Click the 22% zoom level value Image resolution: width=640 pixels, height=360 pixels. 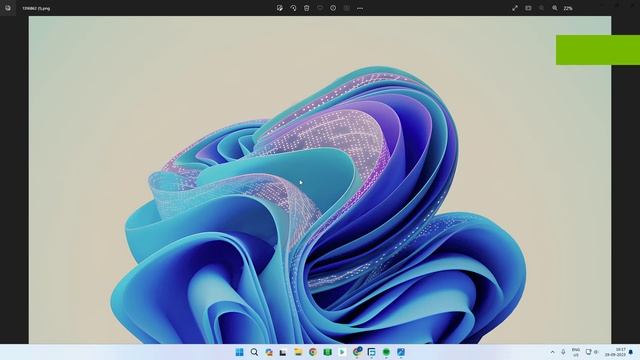(568, 8)
